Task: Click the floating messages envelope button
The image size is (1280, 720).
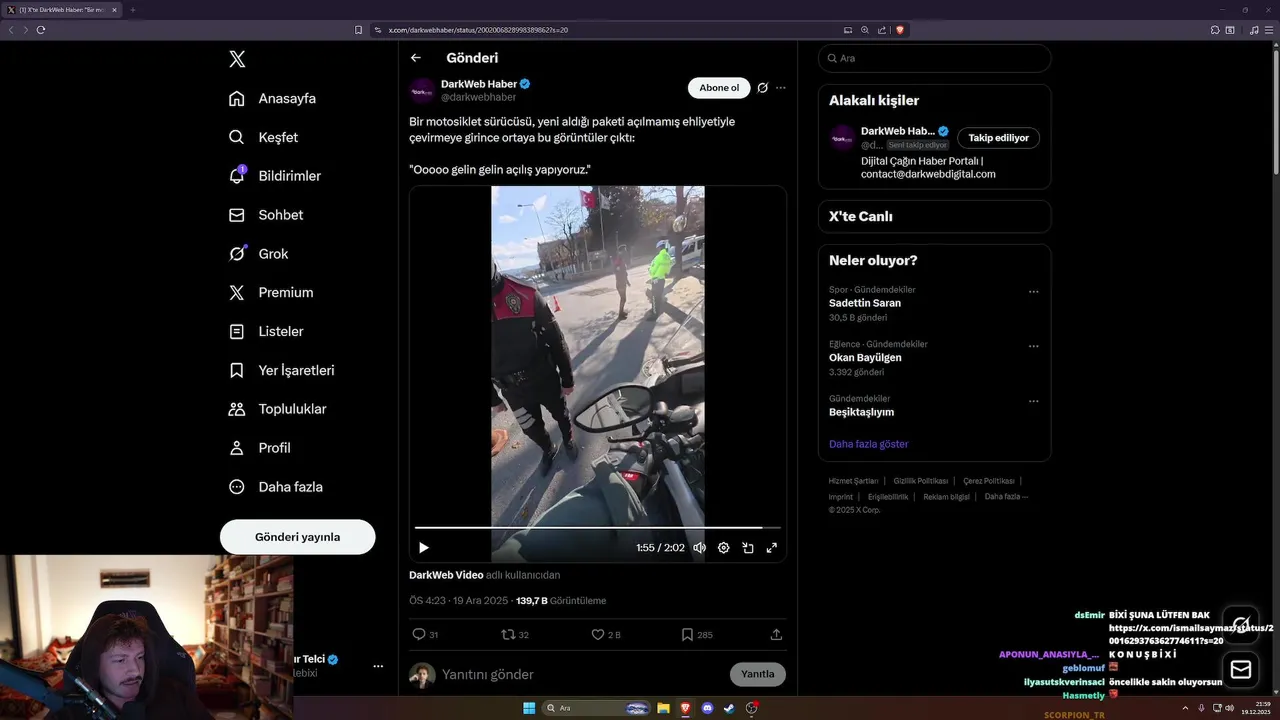Action: coord(1241,669)
